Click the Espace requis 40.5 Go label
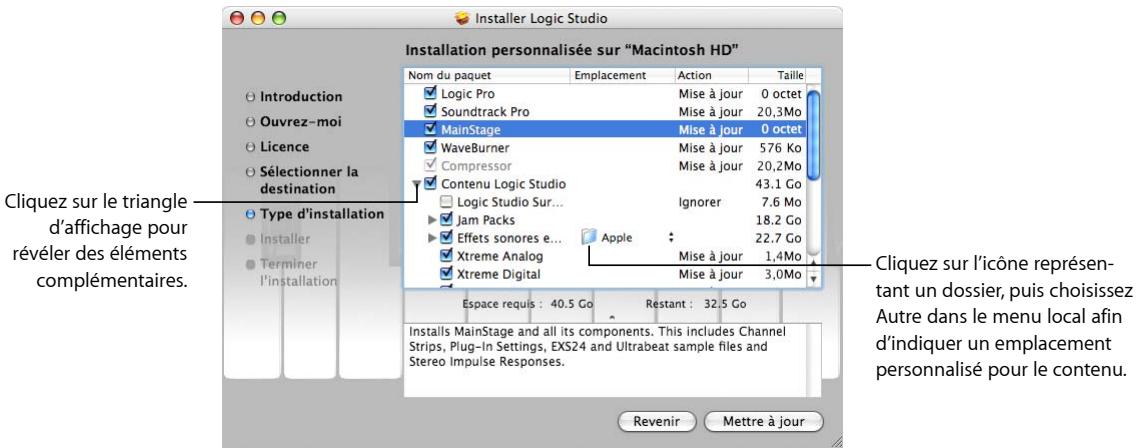This screenshot has width=1137, height=448. 529,304
